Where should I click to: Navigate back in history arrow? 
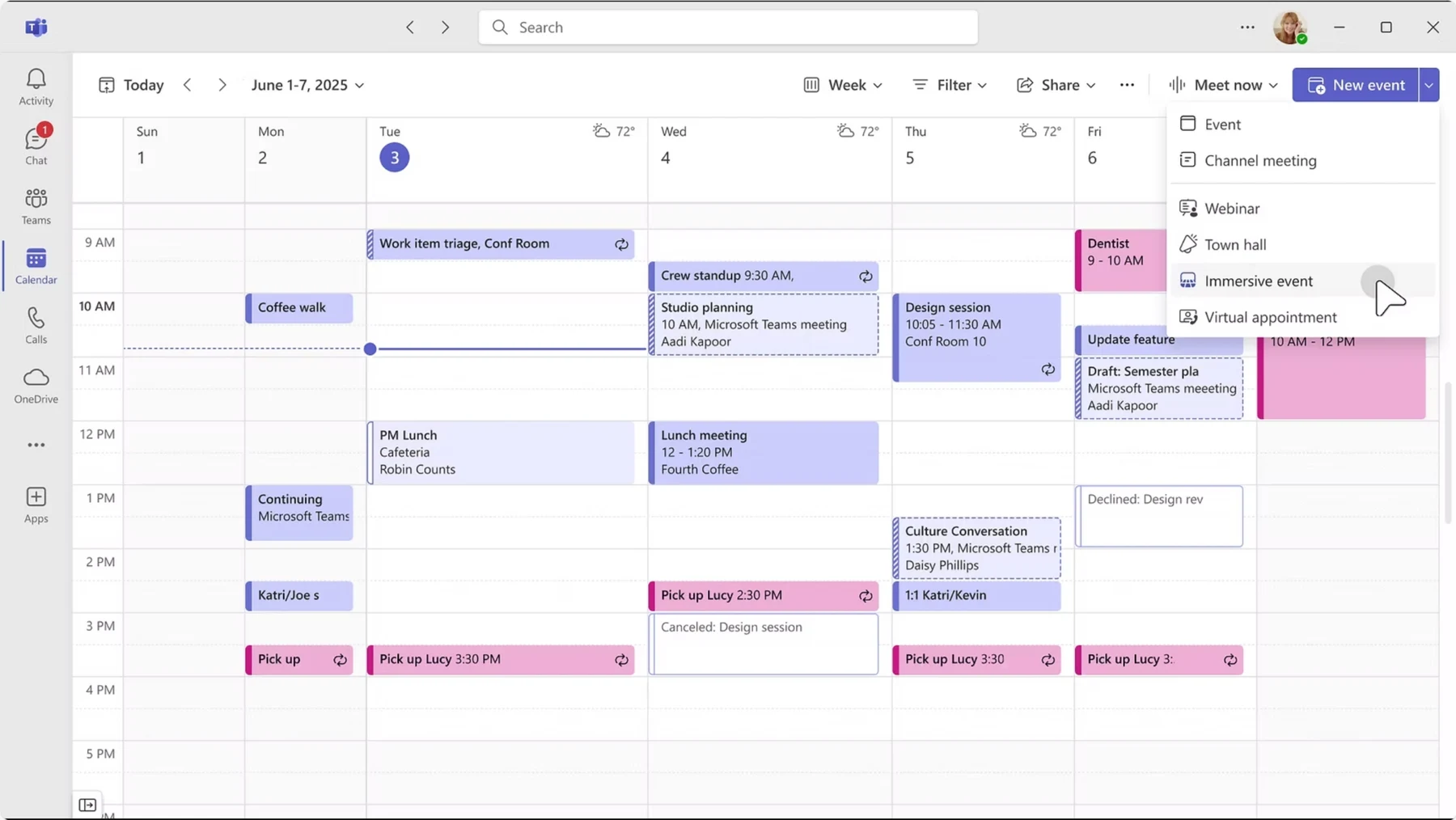[x=410, y=27]
